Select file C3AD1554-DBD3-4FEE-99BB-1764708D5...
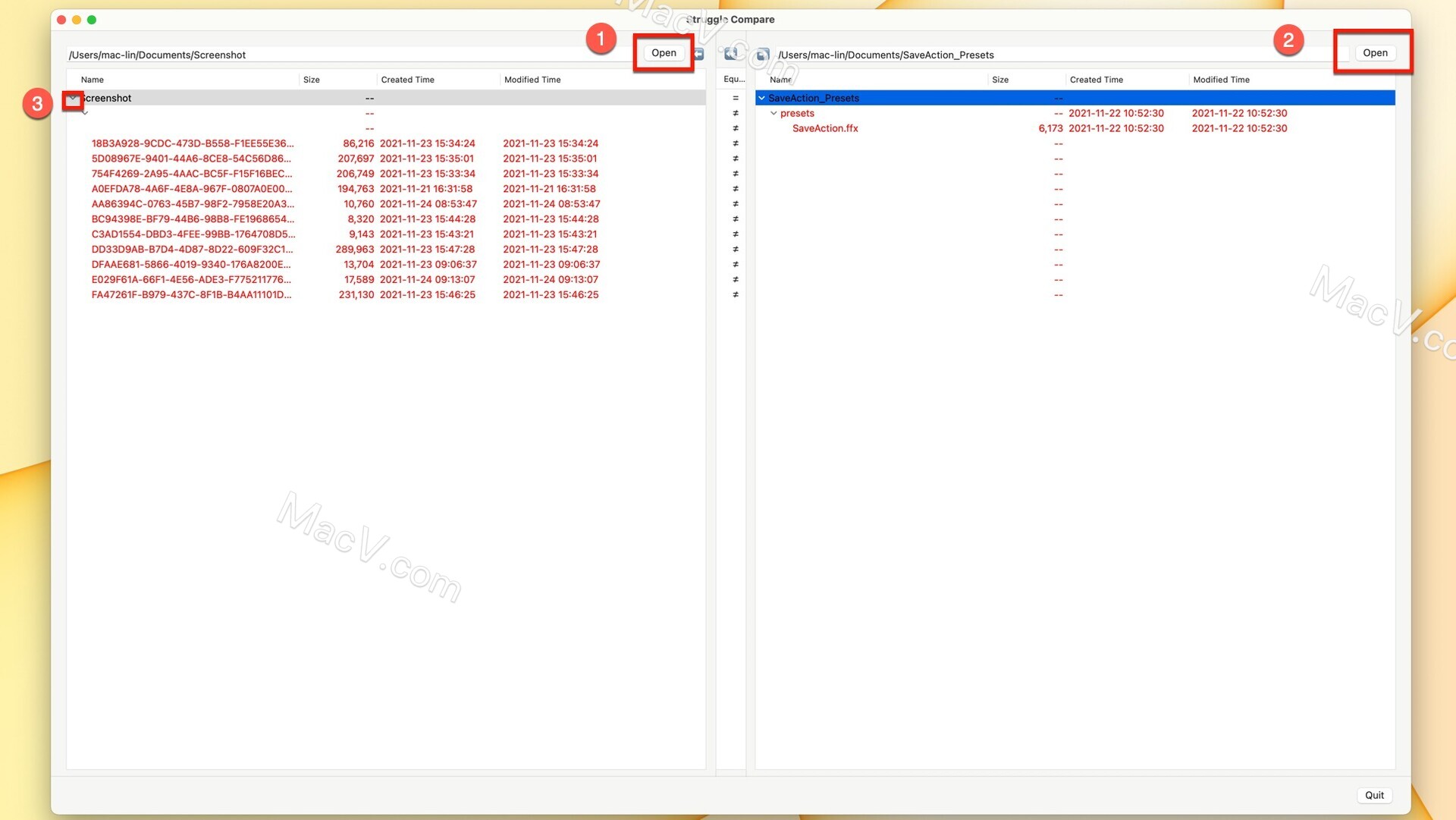Image resolution: width=1456 pixels, height=820 pixels. pos(193,234)
